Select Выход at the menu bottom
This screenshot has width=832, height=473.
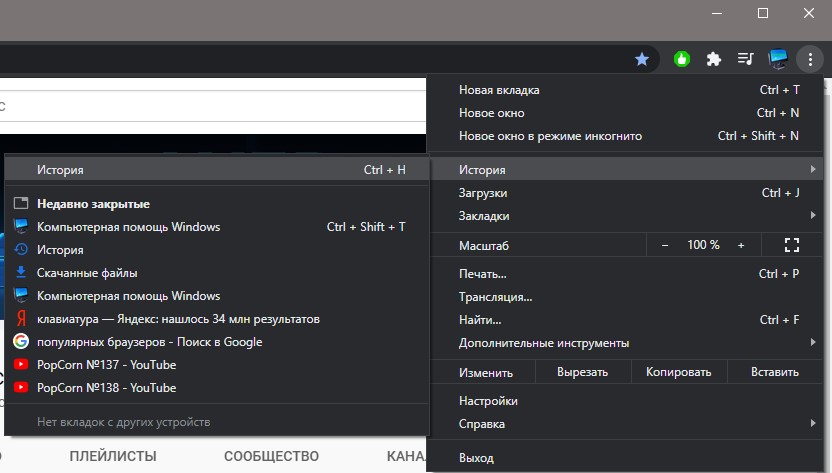pyautogui.click(x=626, y=458)
